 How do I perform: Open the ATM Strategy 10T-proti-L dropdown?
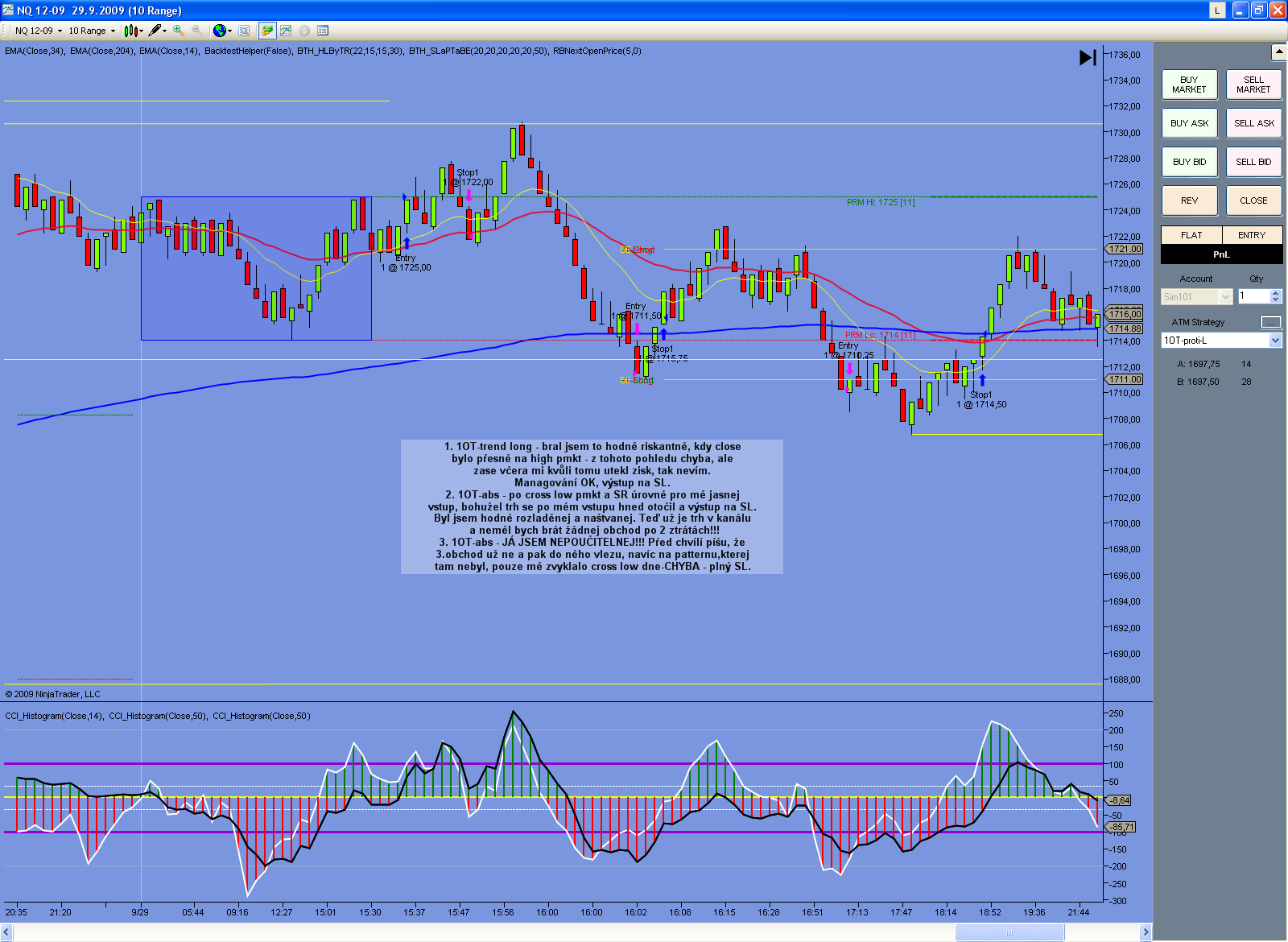pyautogui.click(x=1221, y=341)
